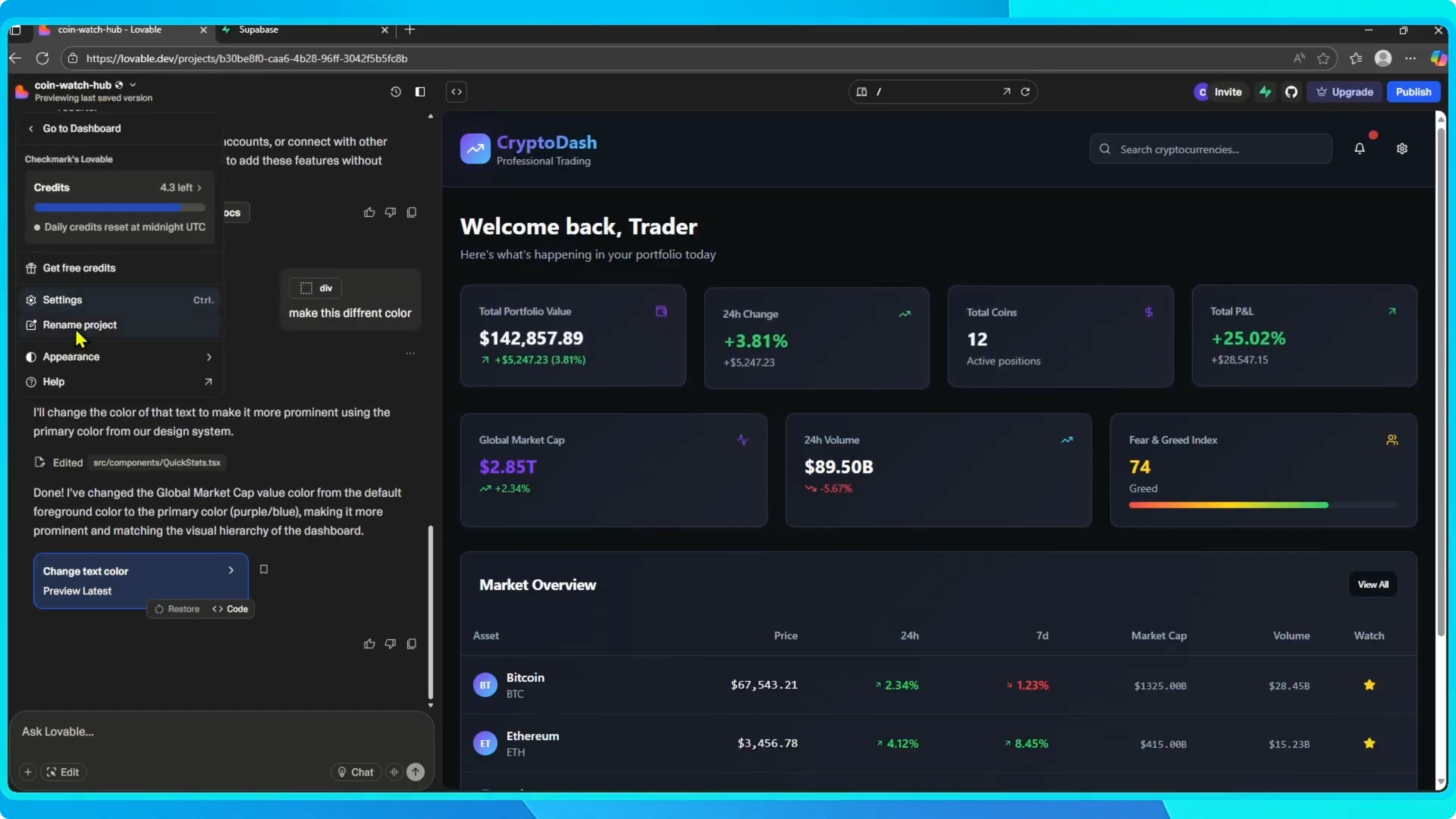This screenshot has width=1456, height=819.
Task: Open edited file src/components/QuickStats.tsx
Action: [x=157, y=463]
